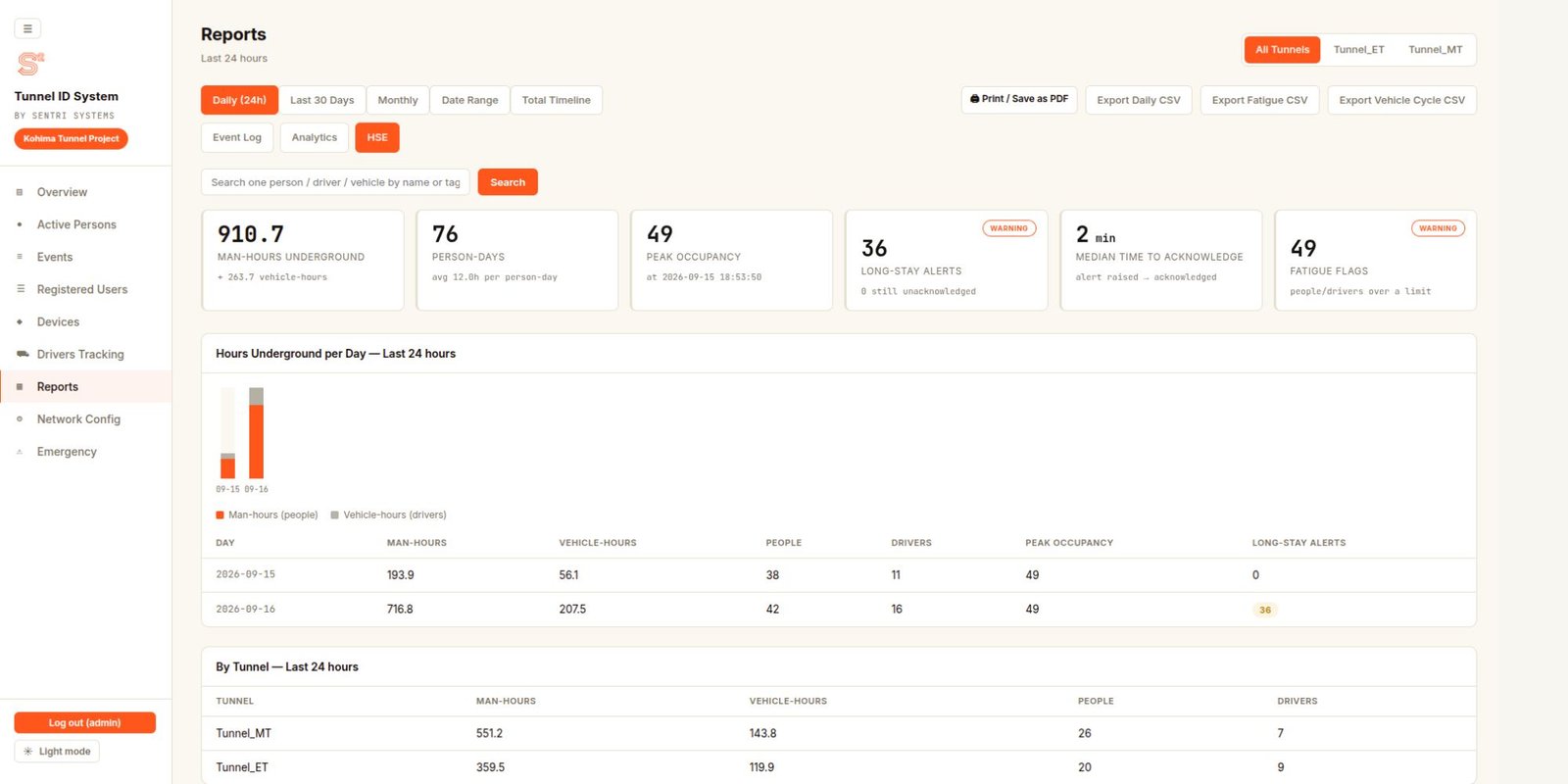Export the Daily CSV

1139,100
